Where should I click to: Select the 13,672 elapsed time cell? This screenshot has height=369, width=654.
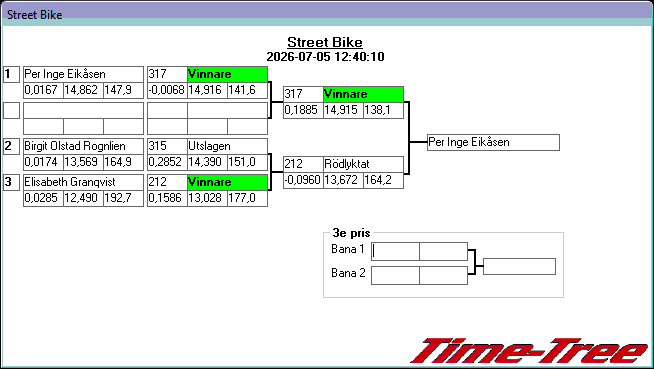(343, 180)
